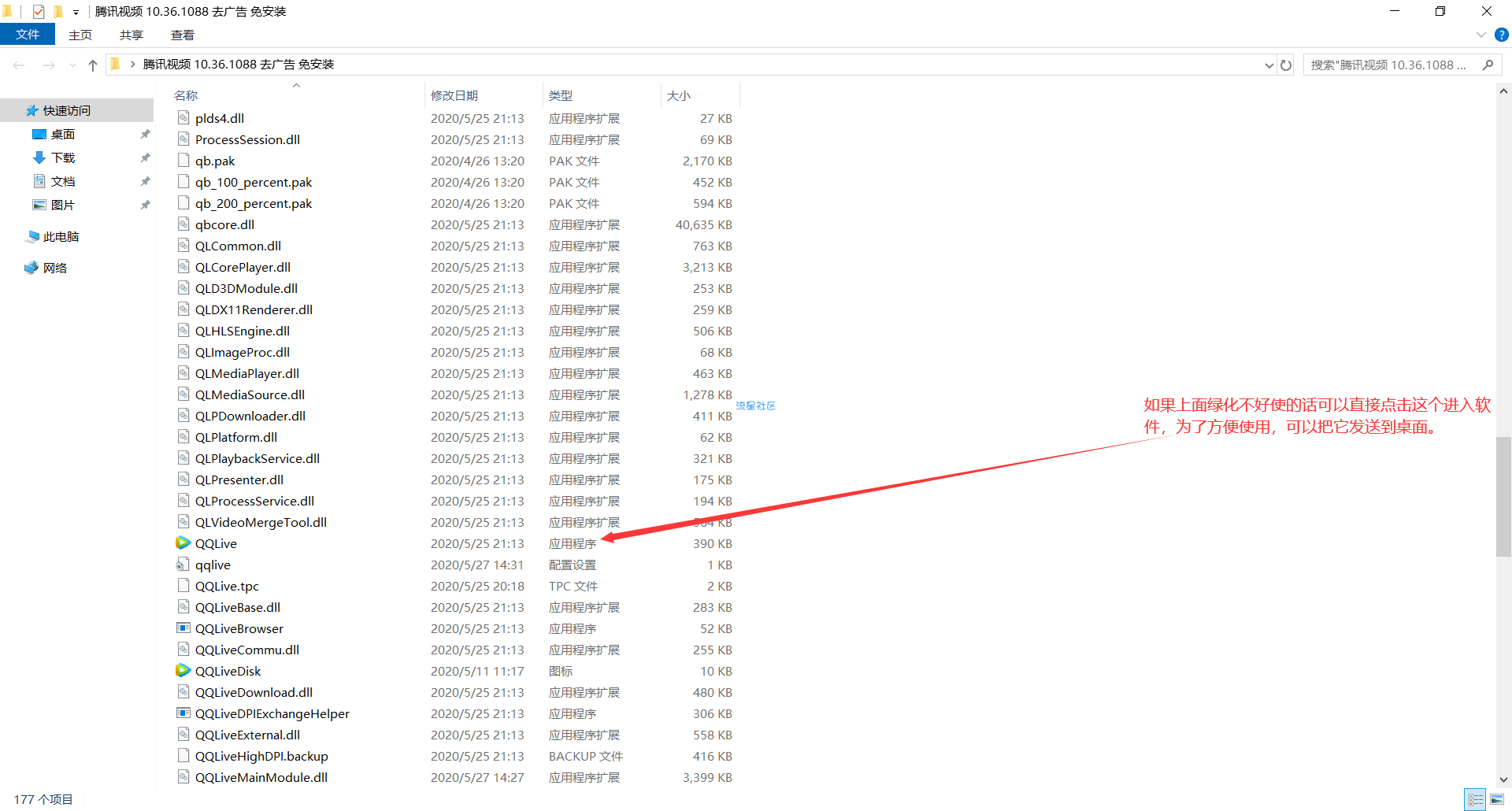Sort by the 大小 column header
Screen dimensions: 1512x811
[679, 96]
